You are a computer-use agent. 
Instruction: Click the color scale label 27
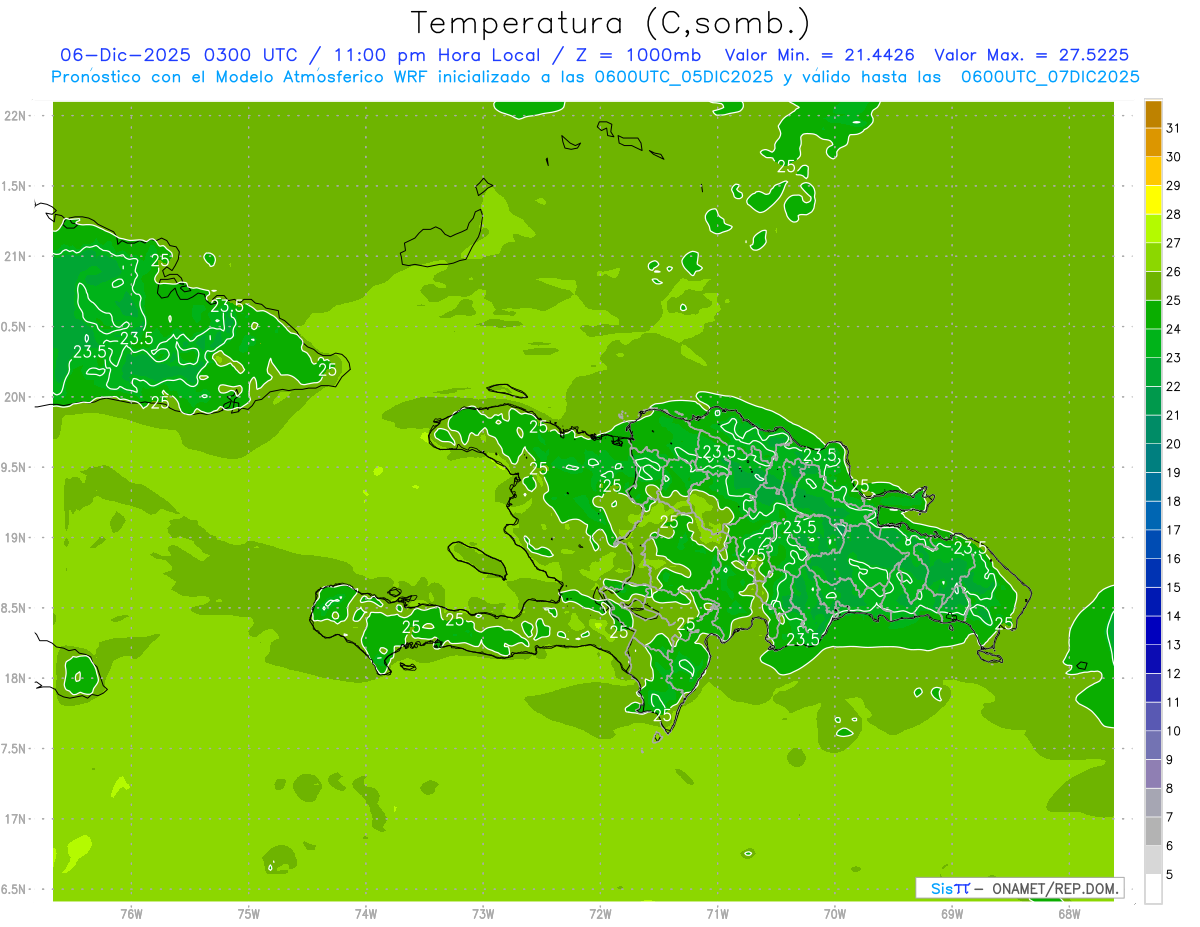1173,243
